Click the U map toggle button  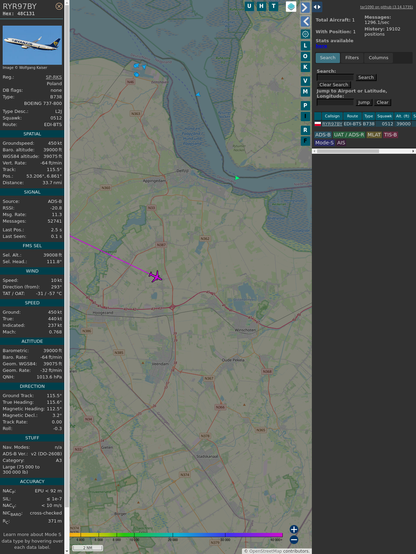[x=249, y=6]
